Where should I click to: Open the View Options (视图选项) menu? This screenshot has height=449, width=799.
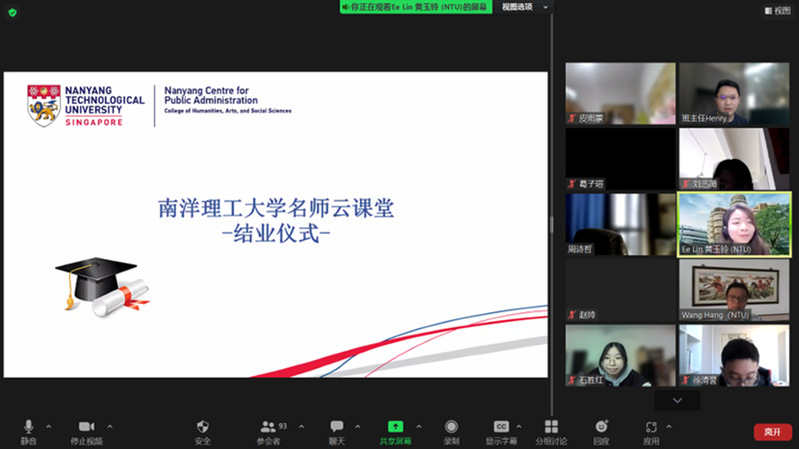(x=525, y=7)
